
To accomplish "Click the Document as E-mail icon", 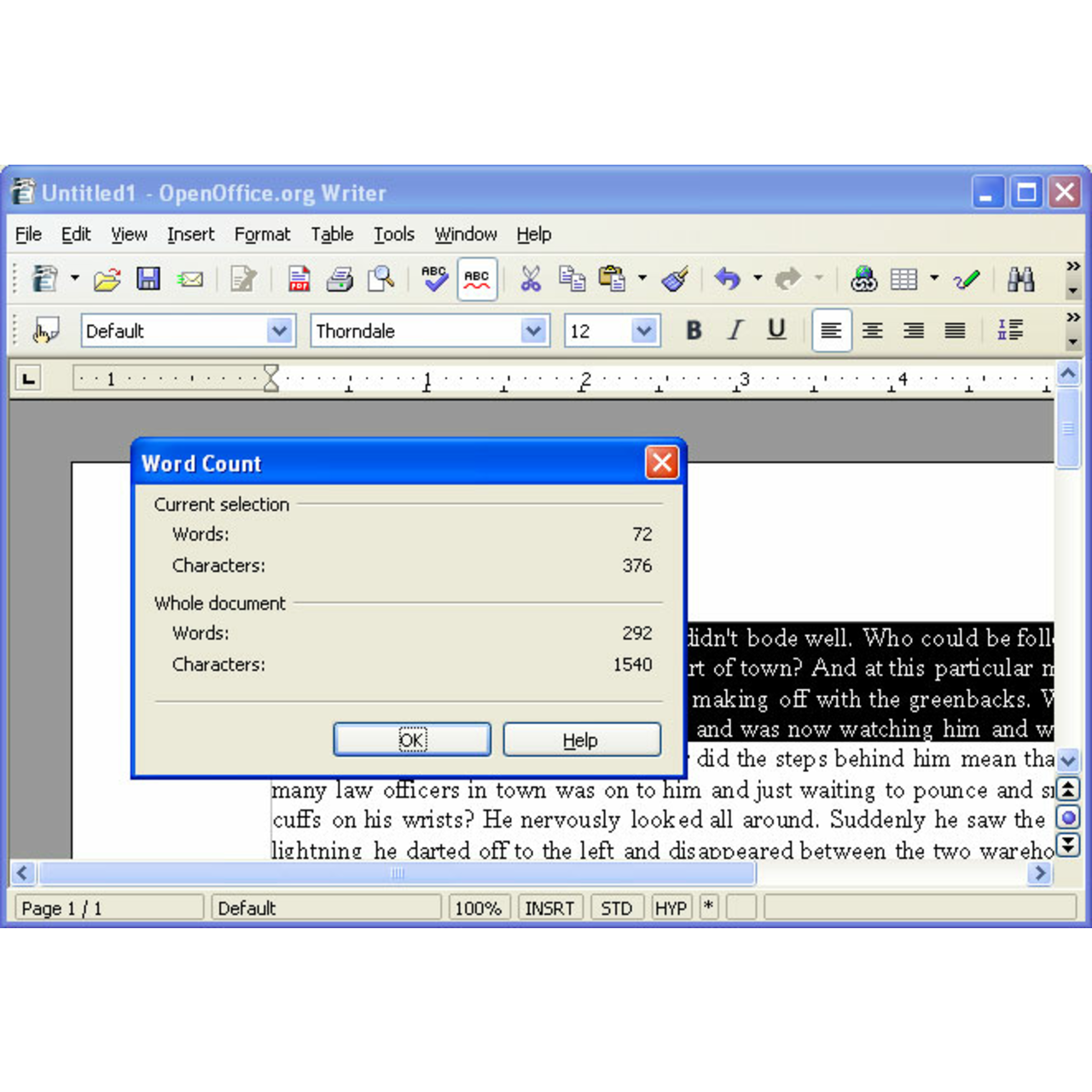I will coord(190,279).
